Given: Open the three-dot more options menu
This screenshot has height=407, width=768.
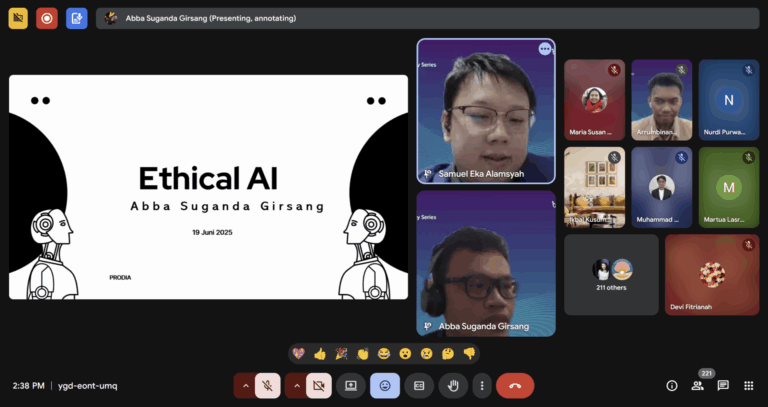Looking at the screenshot, I should pos(482,386).
